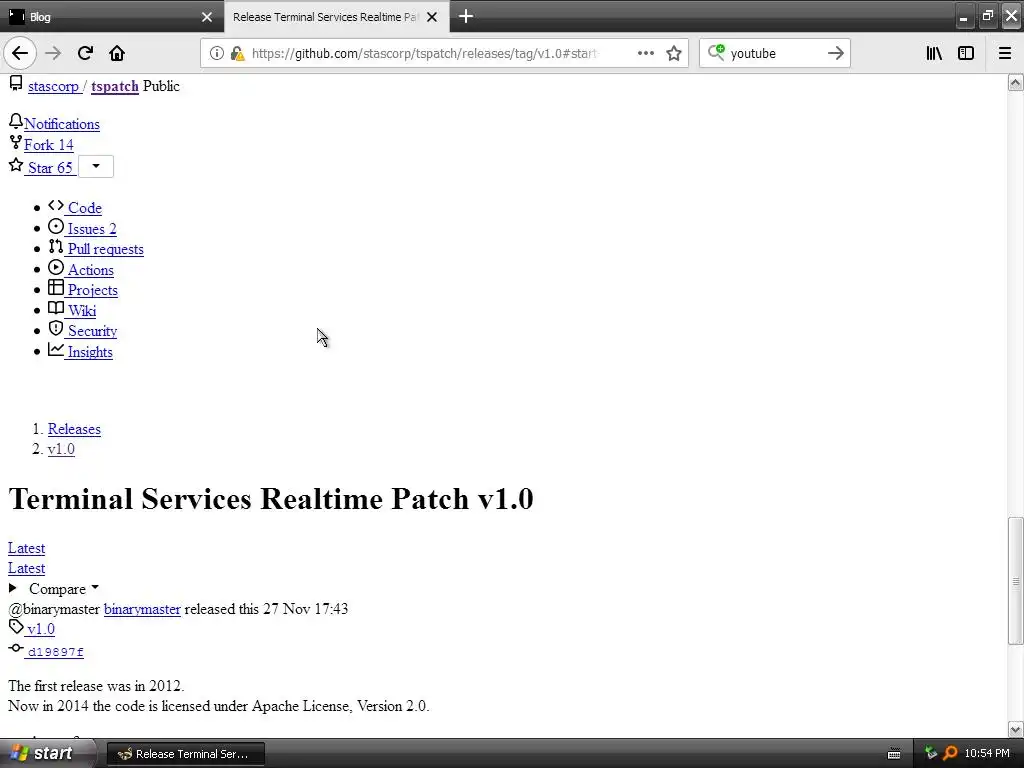Click the orange magnifier tray icon
Viewport: 1024px width, 768px height.
tap(950, 754)
